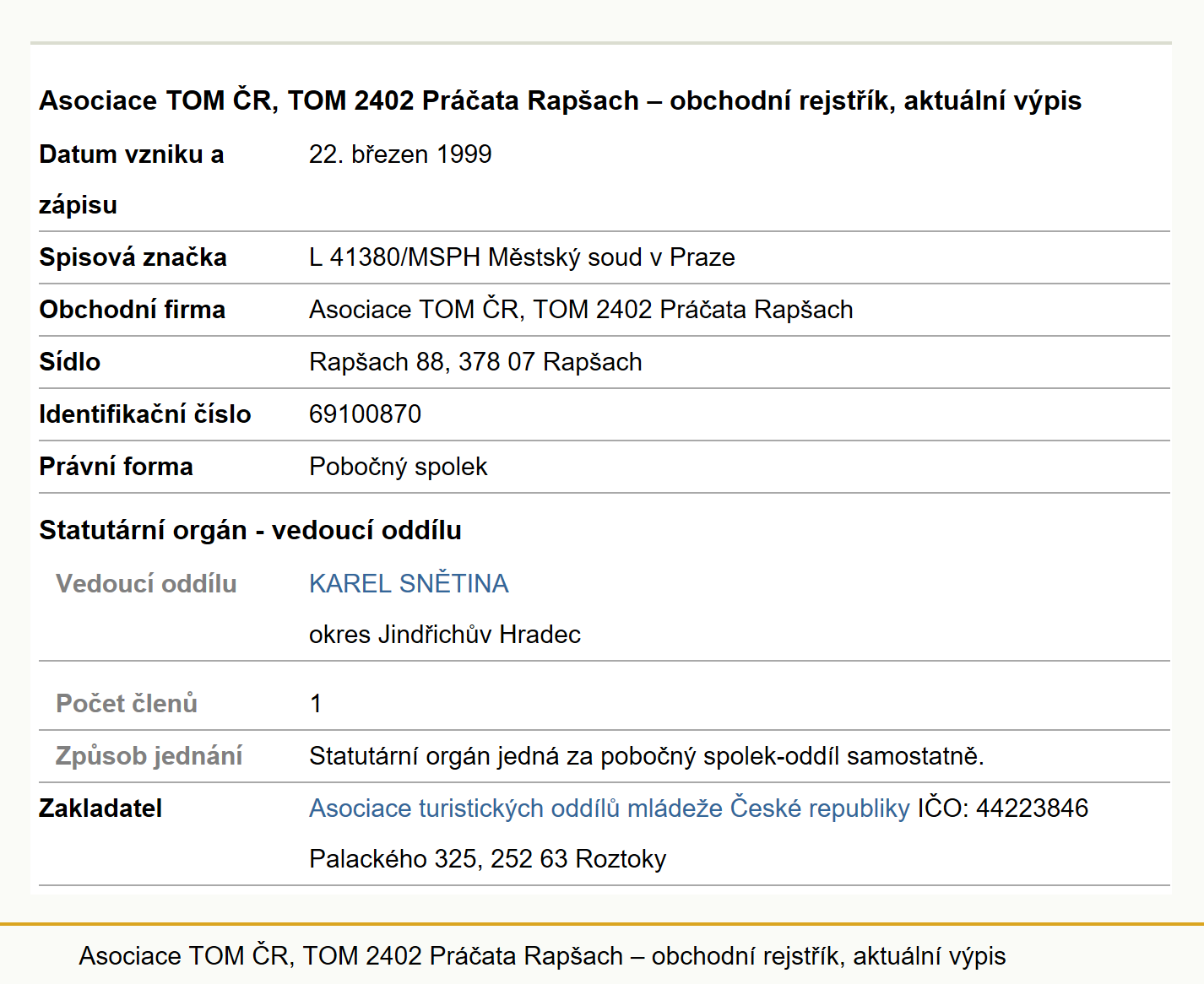Click the Obchodní firma value text
This screenshot has width=1204, height=984.
581,310
